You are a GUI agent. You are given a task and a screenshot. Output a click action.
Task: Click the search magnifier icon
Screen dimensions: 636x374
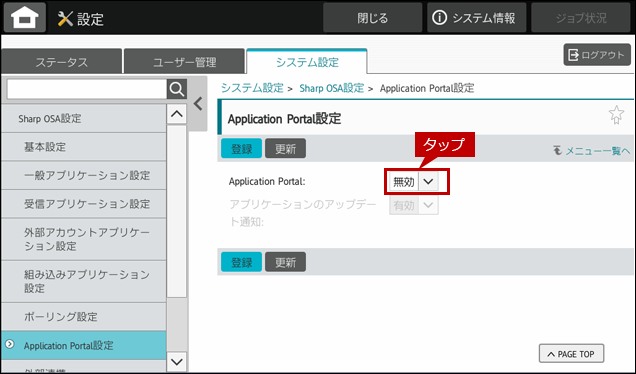click(x=177, y=89)
